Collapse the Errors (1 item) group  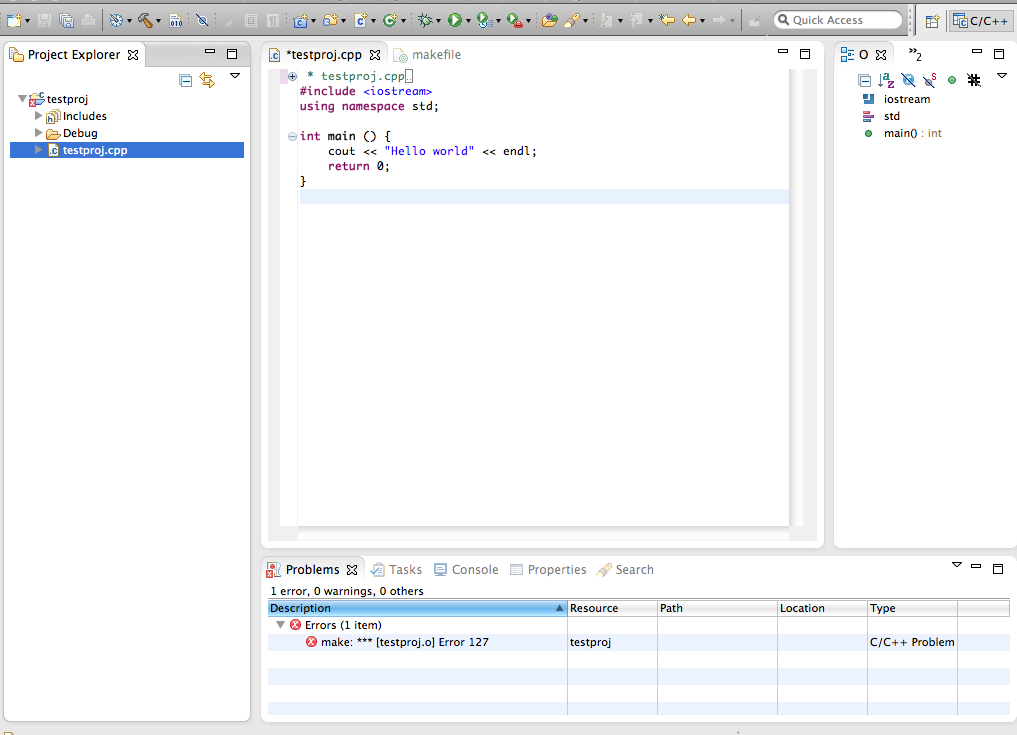pyautogui.click(x=281, y=625)
